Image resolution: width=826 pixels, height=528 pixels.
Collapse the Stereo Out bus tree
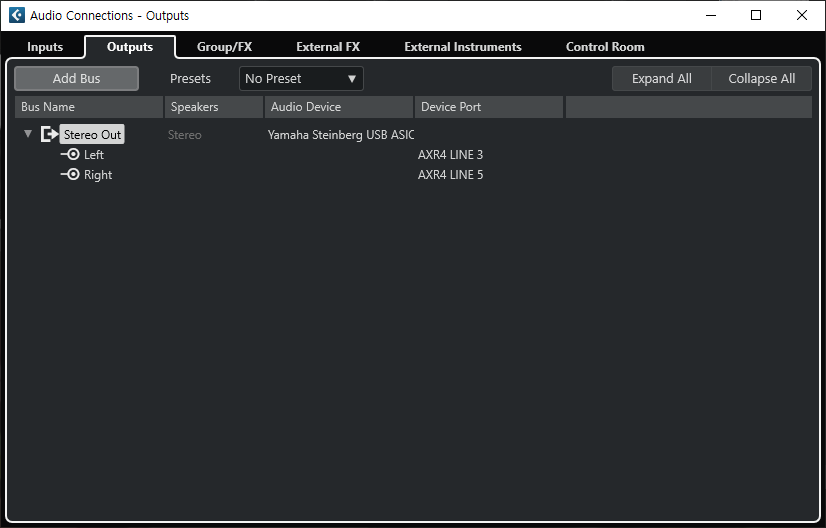28,134
